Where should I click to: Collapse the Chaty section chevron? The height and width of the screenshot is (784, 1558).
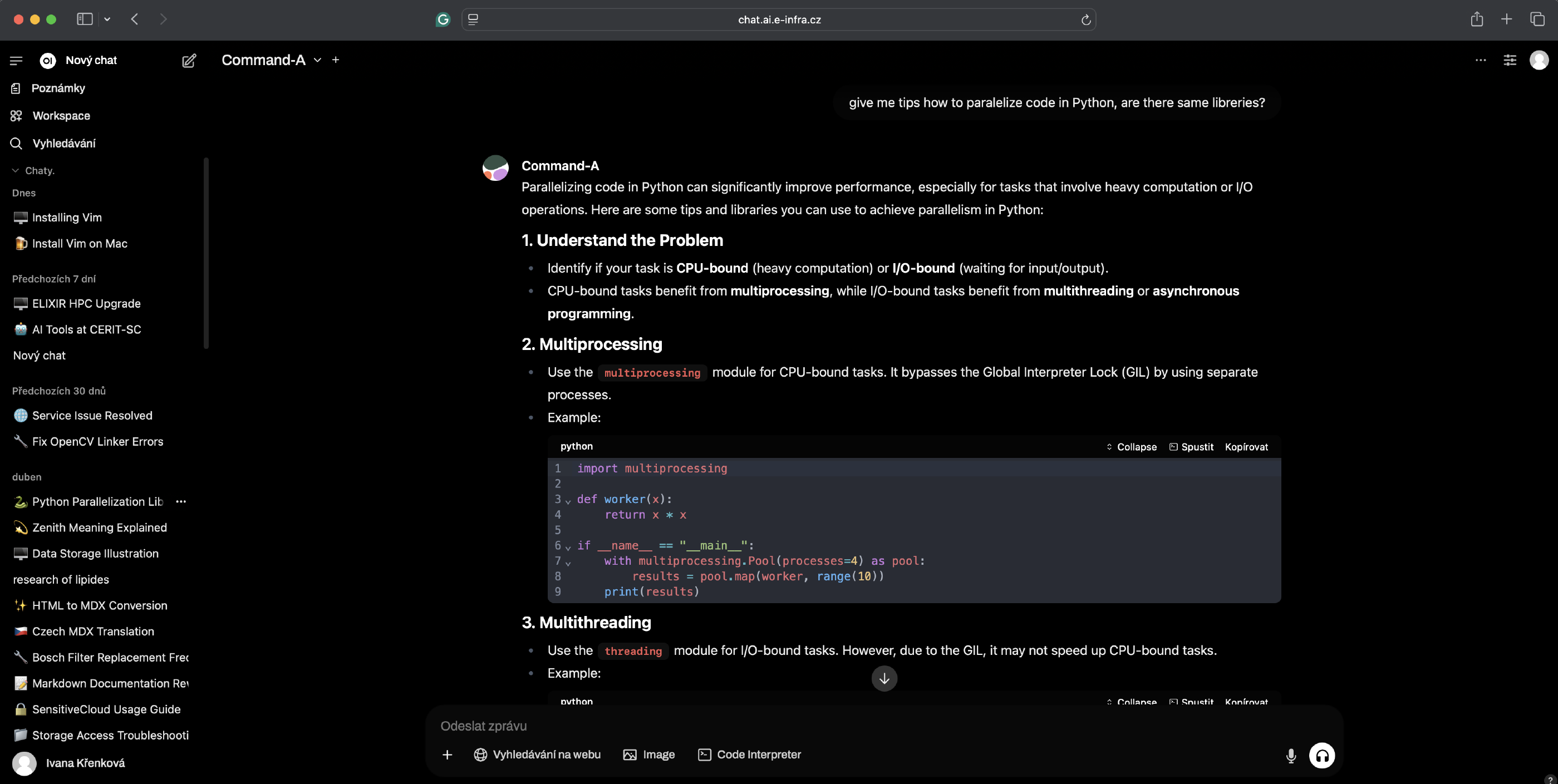pos(15,171)
